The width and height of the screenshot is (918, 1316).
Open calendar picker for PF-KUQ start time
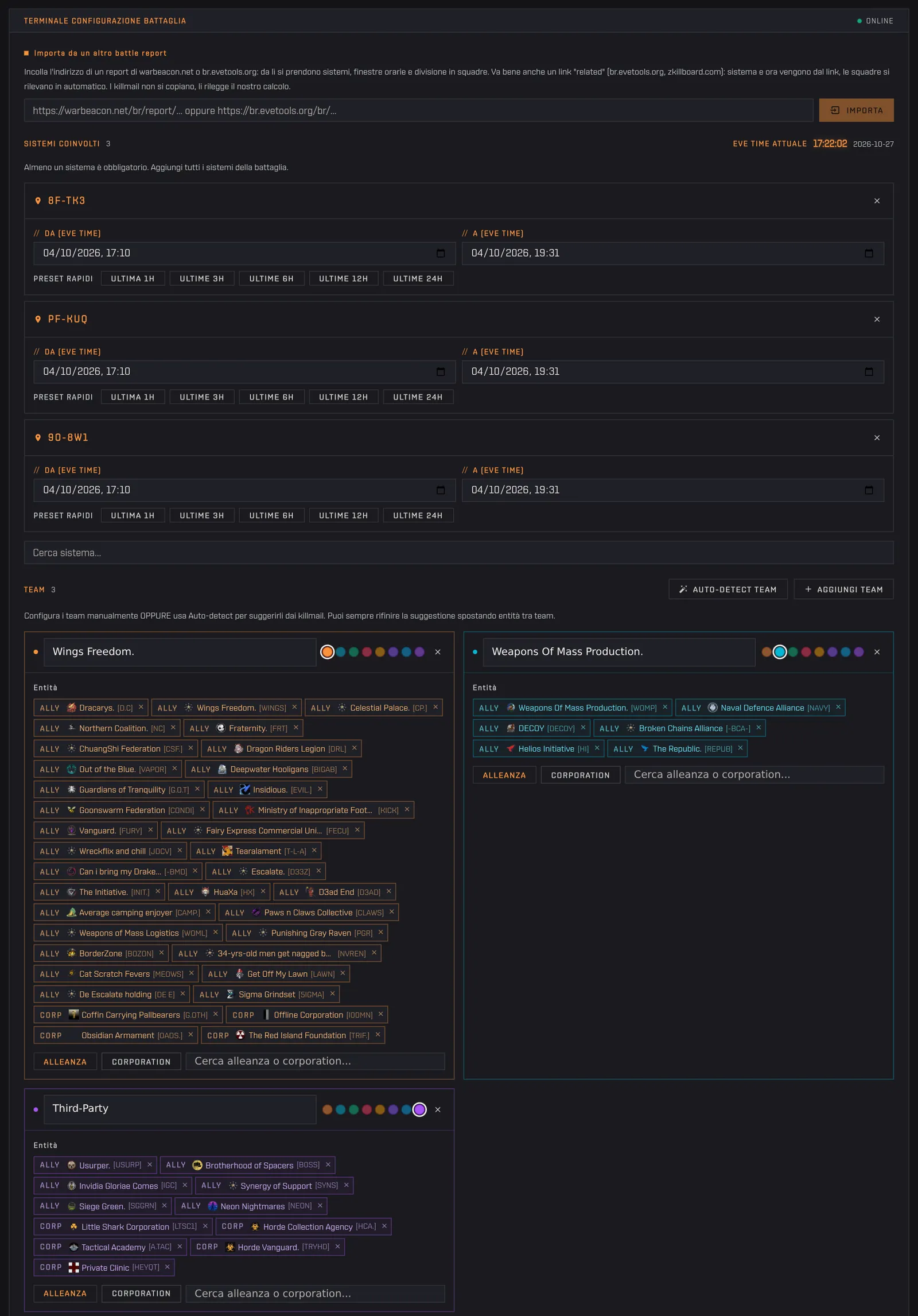pos(441,372)
